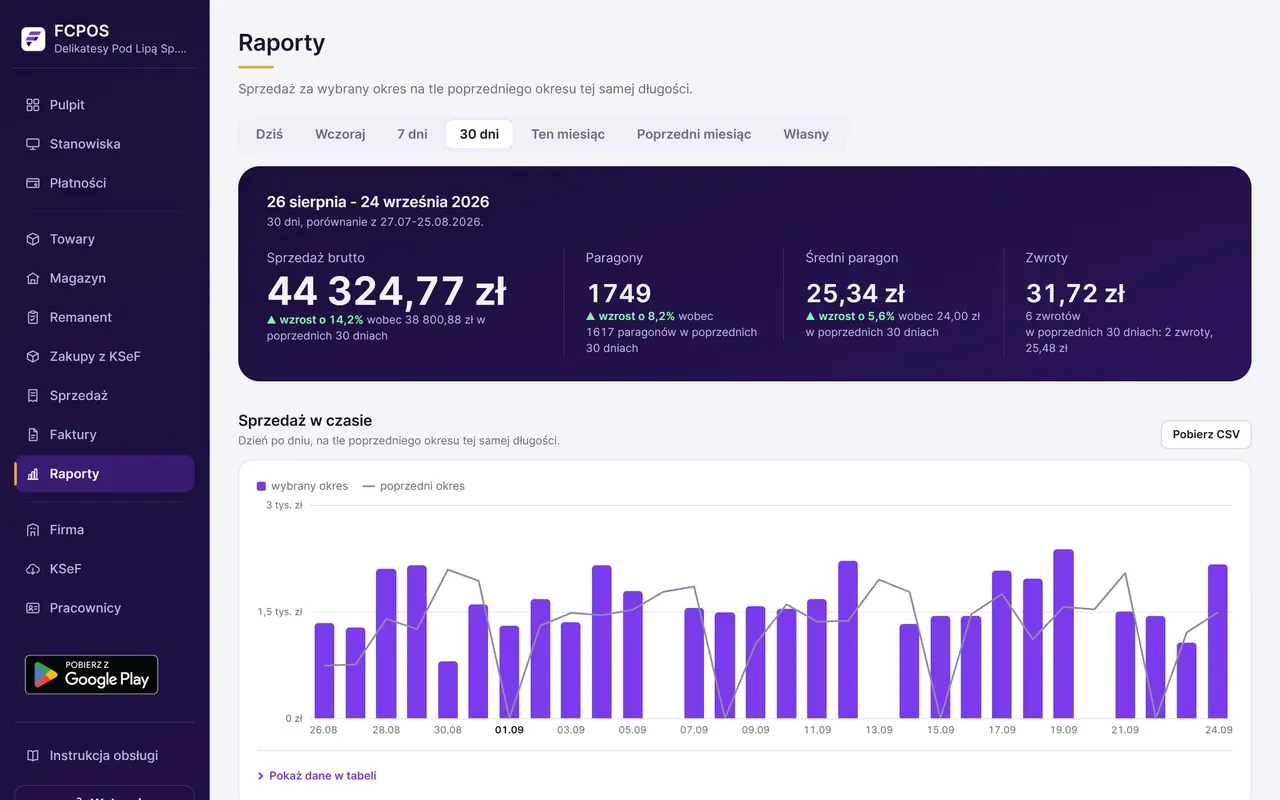The image size is (1280, 800).
Task: Select the Towary box icon
Action: click(33, 239)
